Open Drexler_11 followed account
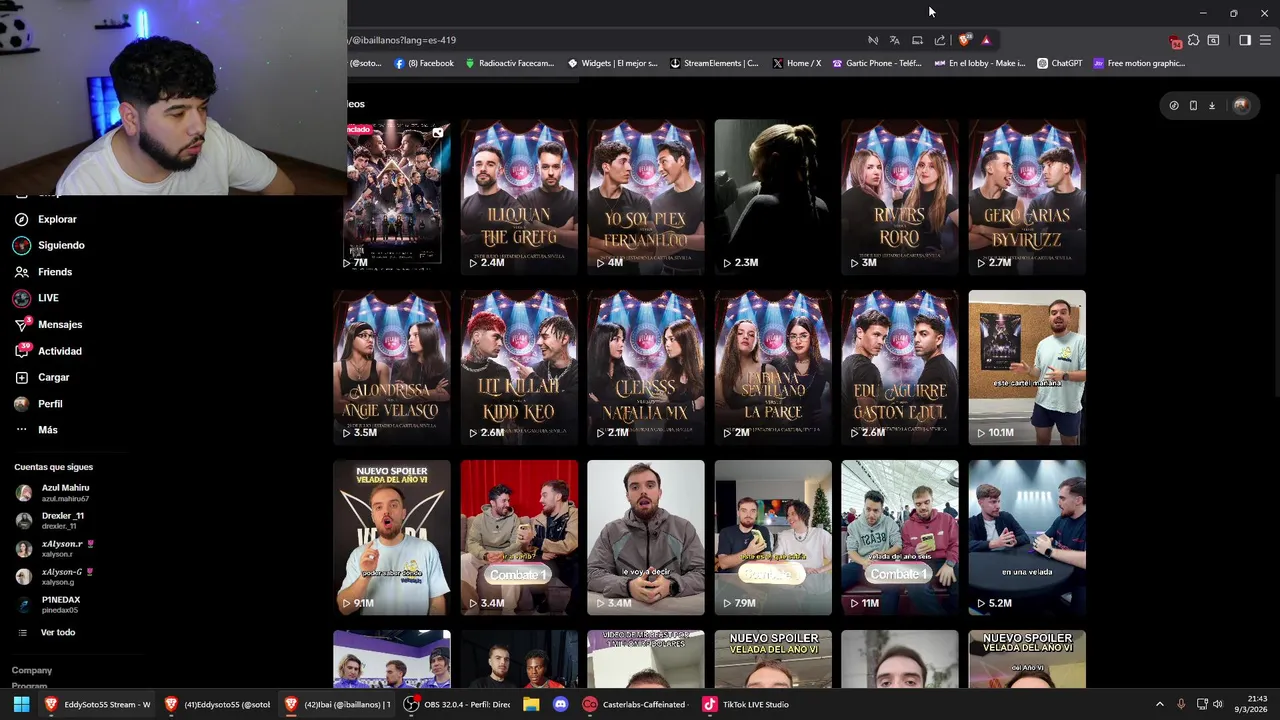1280x720 pixels. (50, 521)
